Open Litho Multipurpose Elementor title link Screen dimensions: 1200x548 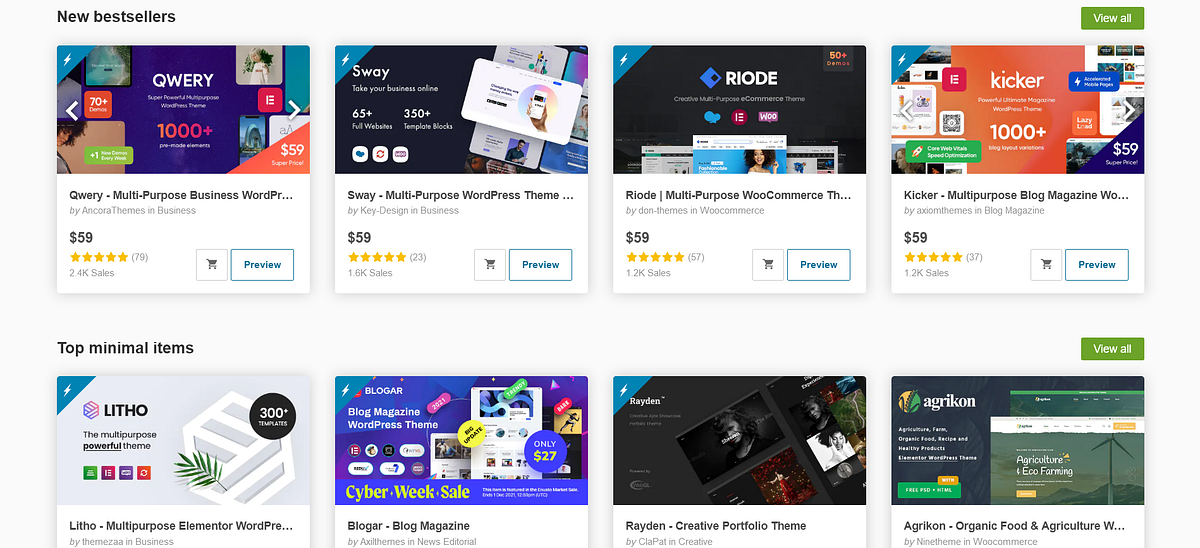click(182, 526)
